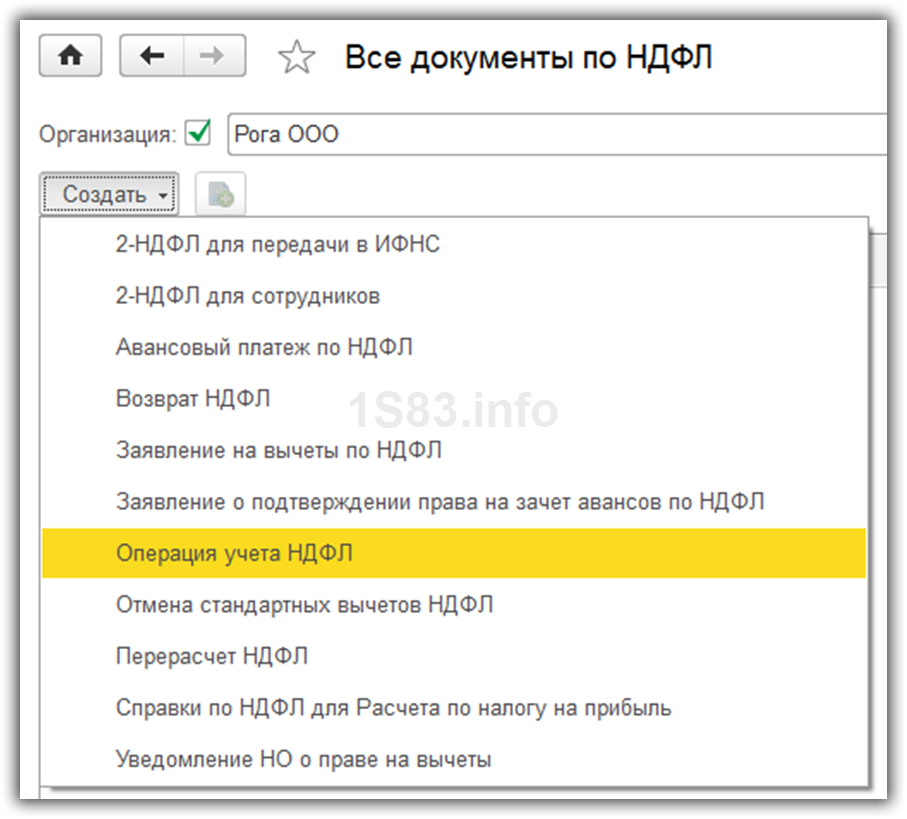907x819 pixels.
Task: Go forward with the right arrow
Action: pos(212,57)
